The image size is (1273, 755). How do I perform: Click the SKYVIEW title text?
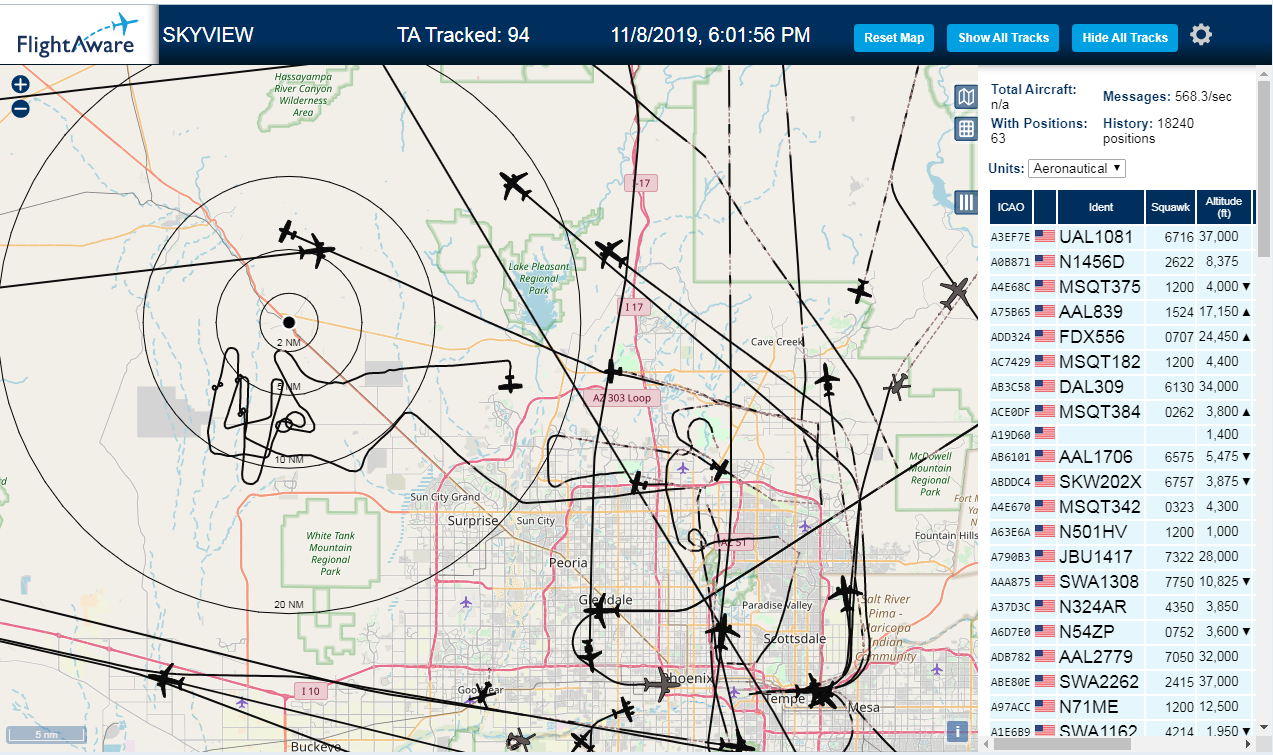208,35
